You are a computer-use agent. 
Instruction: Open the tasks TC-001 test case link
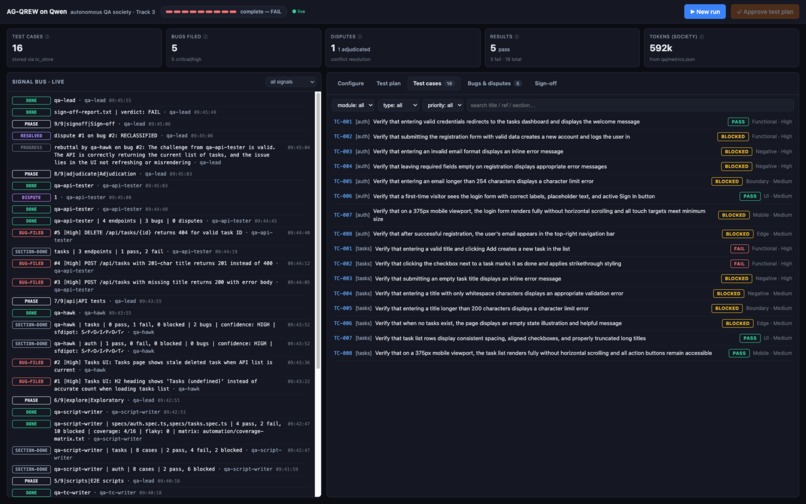pyautogui.click(x=342, y=249)
